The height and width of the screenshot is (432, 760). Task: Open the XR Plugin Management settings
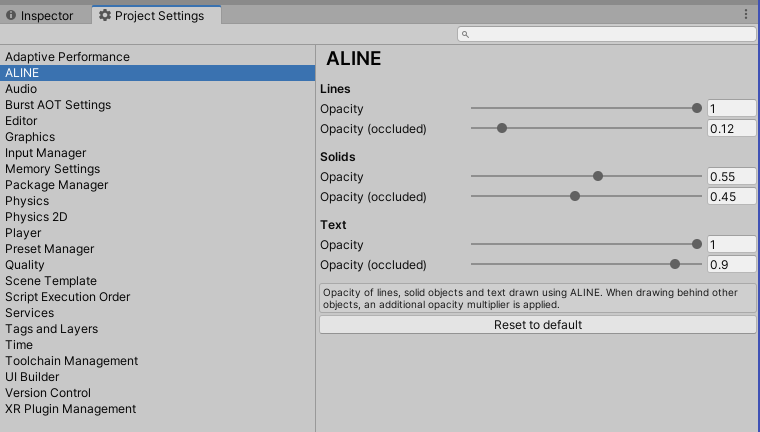[70, 409]
